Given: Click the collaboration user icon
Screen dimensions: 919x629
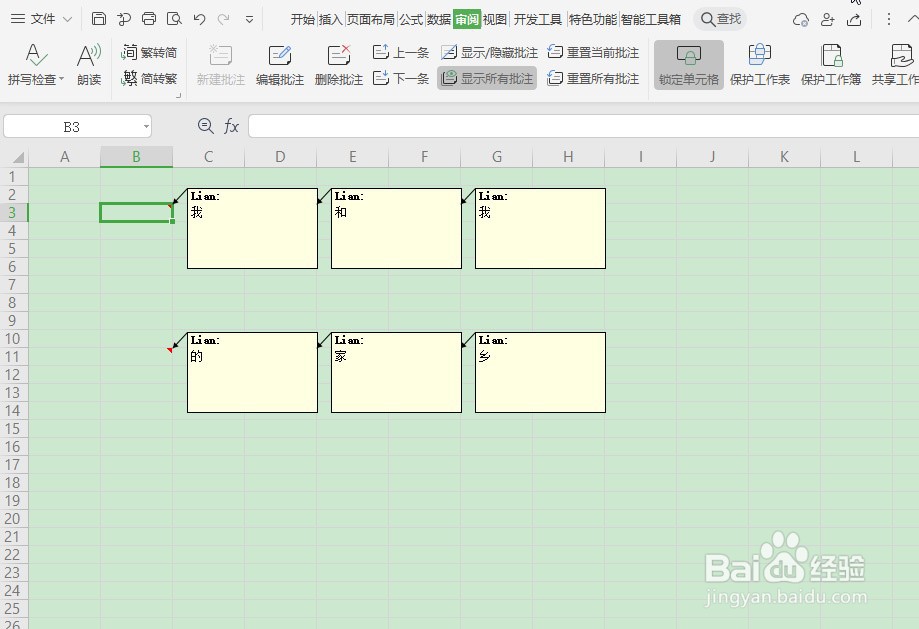Looking at the screenshot, I should 828,20.
